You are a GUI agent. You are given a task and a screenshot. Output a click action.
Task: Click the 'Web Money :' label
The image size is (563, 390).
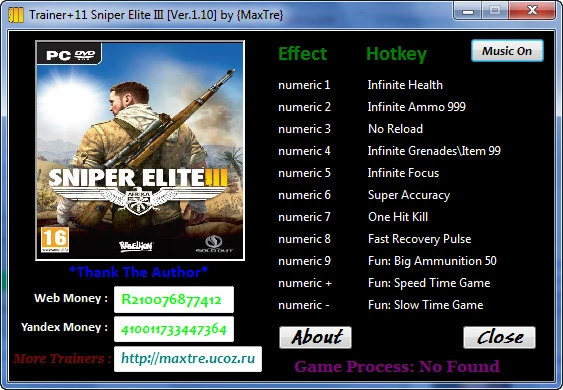click(71, 298)
